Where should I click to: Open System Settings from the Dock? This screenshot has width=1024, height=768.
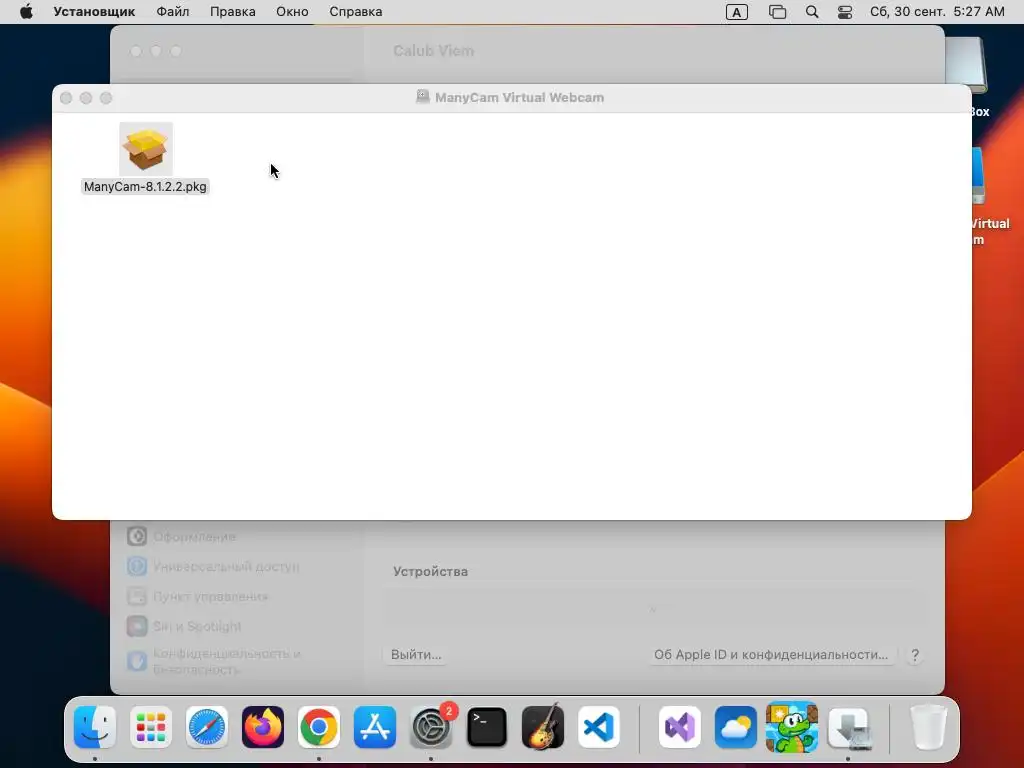431,727
